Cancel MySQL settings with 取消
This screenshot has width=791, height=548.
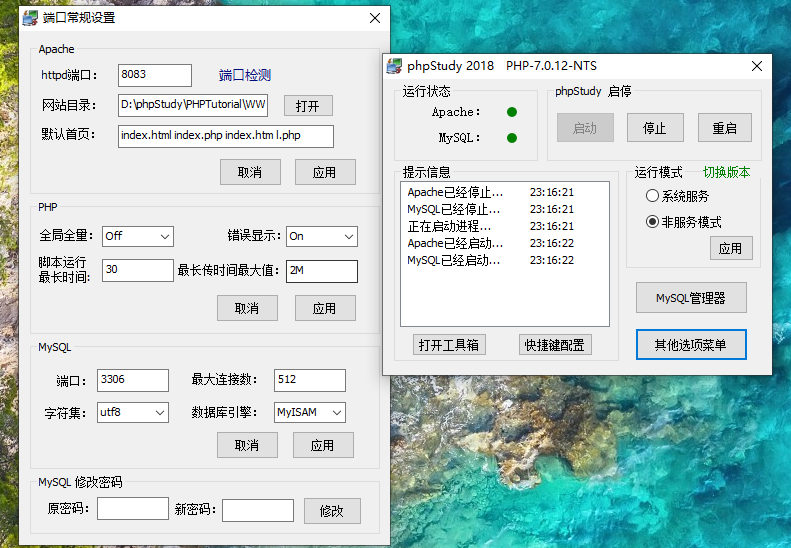(x=247, y=445)
